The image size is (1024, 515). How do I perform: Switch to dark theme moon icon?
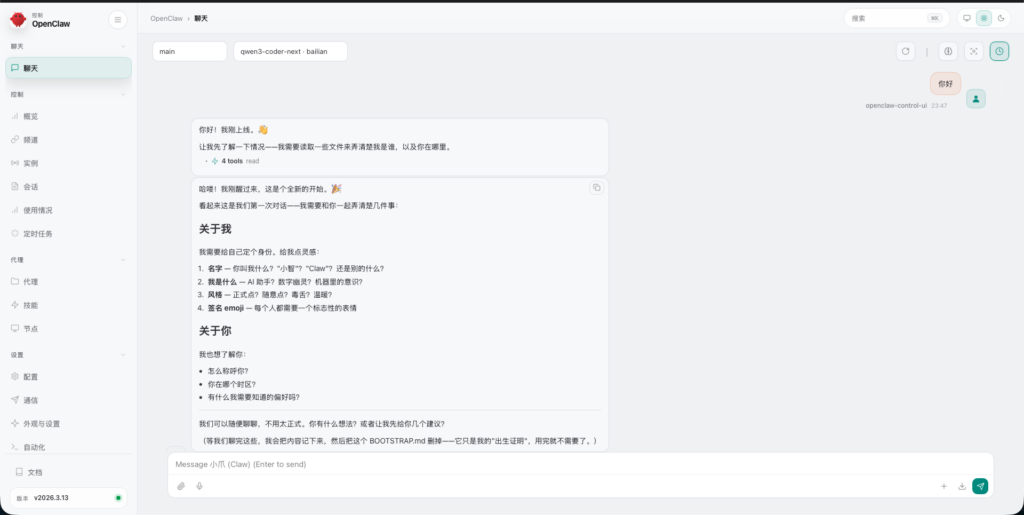pyautogui.click(x=1001, y=18)
